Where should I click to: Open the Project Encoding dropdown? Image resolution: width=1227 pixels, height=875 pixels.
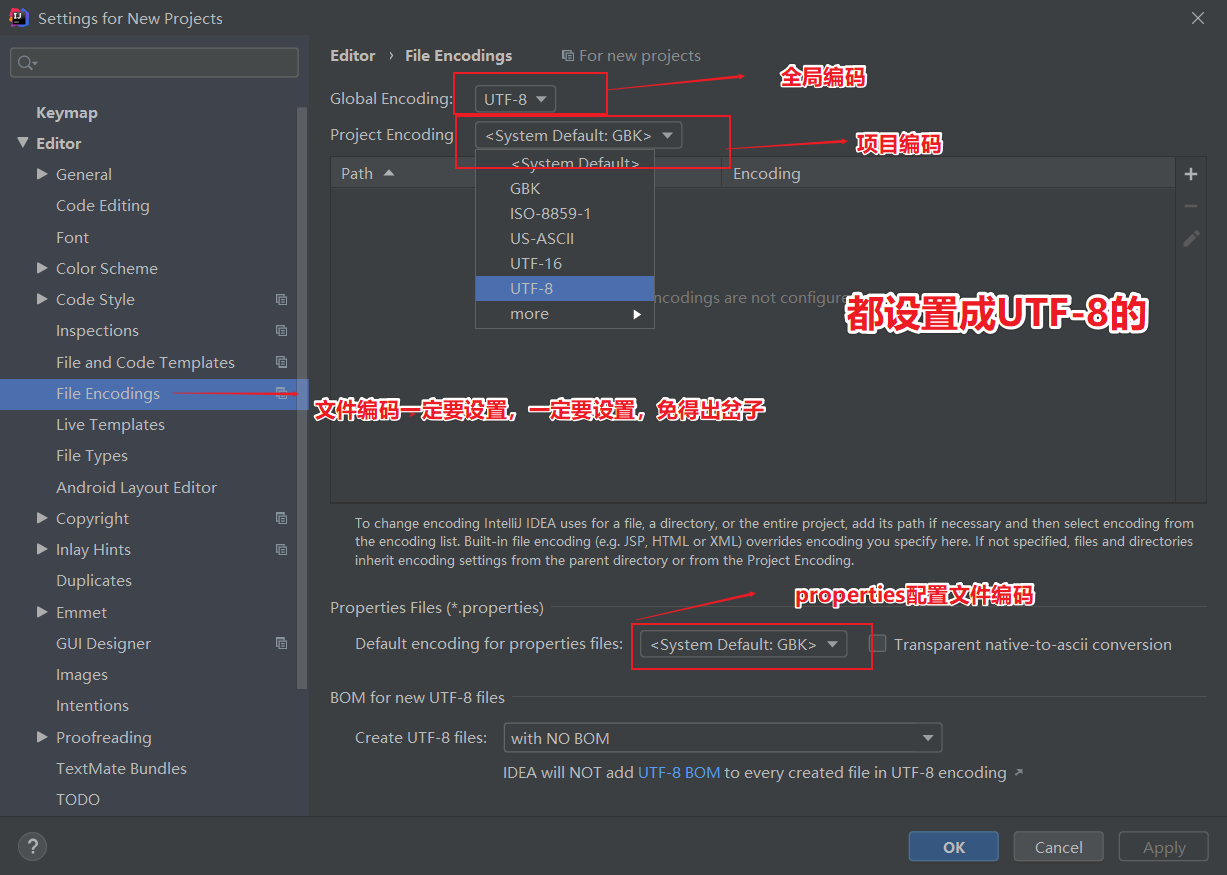pyautogui.click(x=579, y=135)
